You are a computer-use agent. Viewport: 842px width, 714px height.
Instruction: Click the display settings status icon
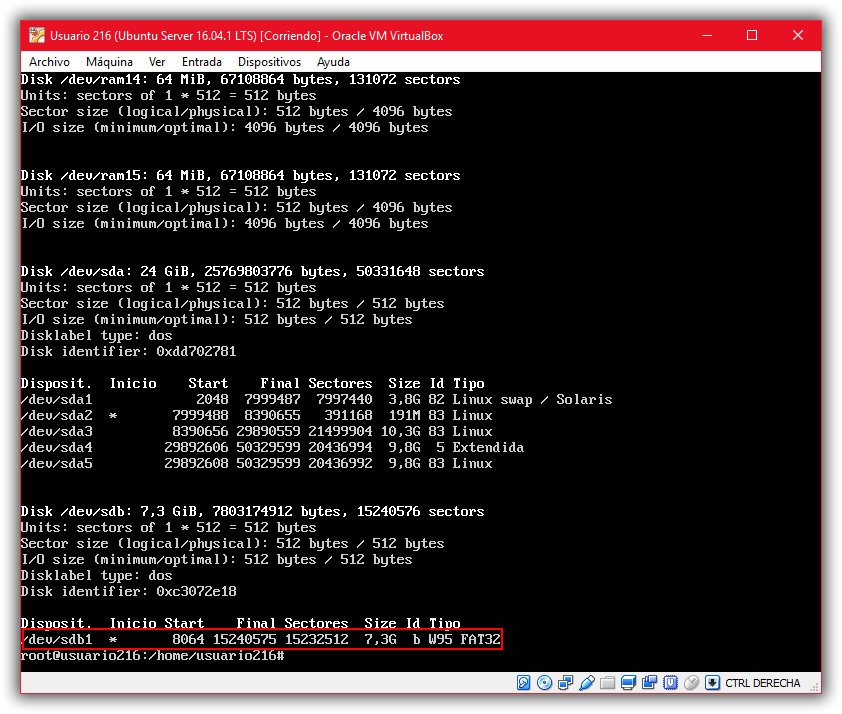[x=628, y=683]
